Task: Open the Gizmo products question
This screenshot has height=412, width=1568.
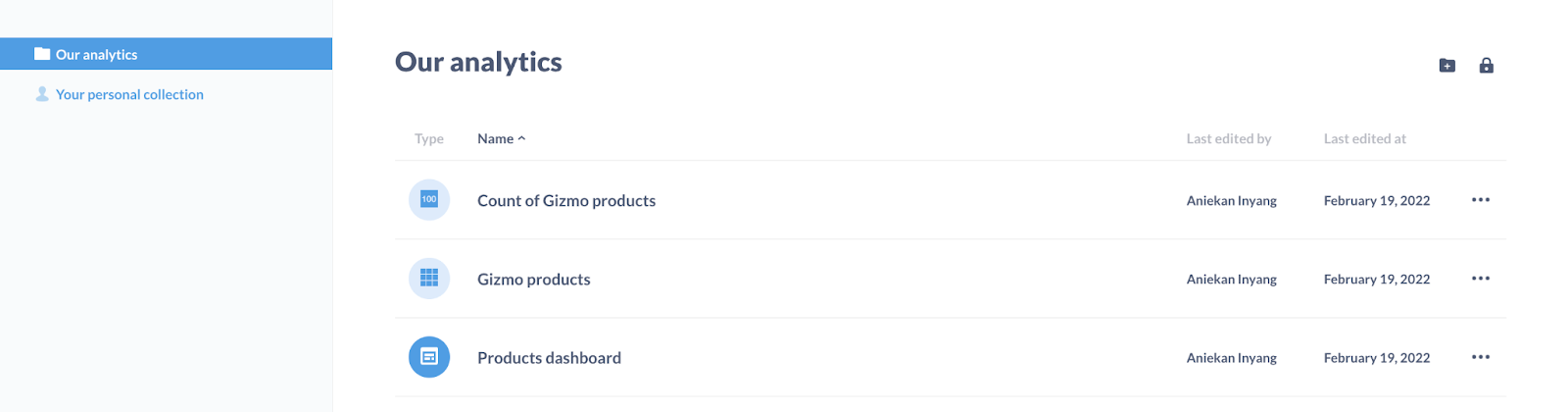Action: click(534, 280)
